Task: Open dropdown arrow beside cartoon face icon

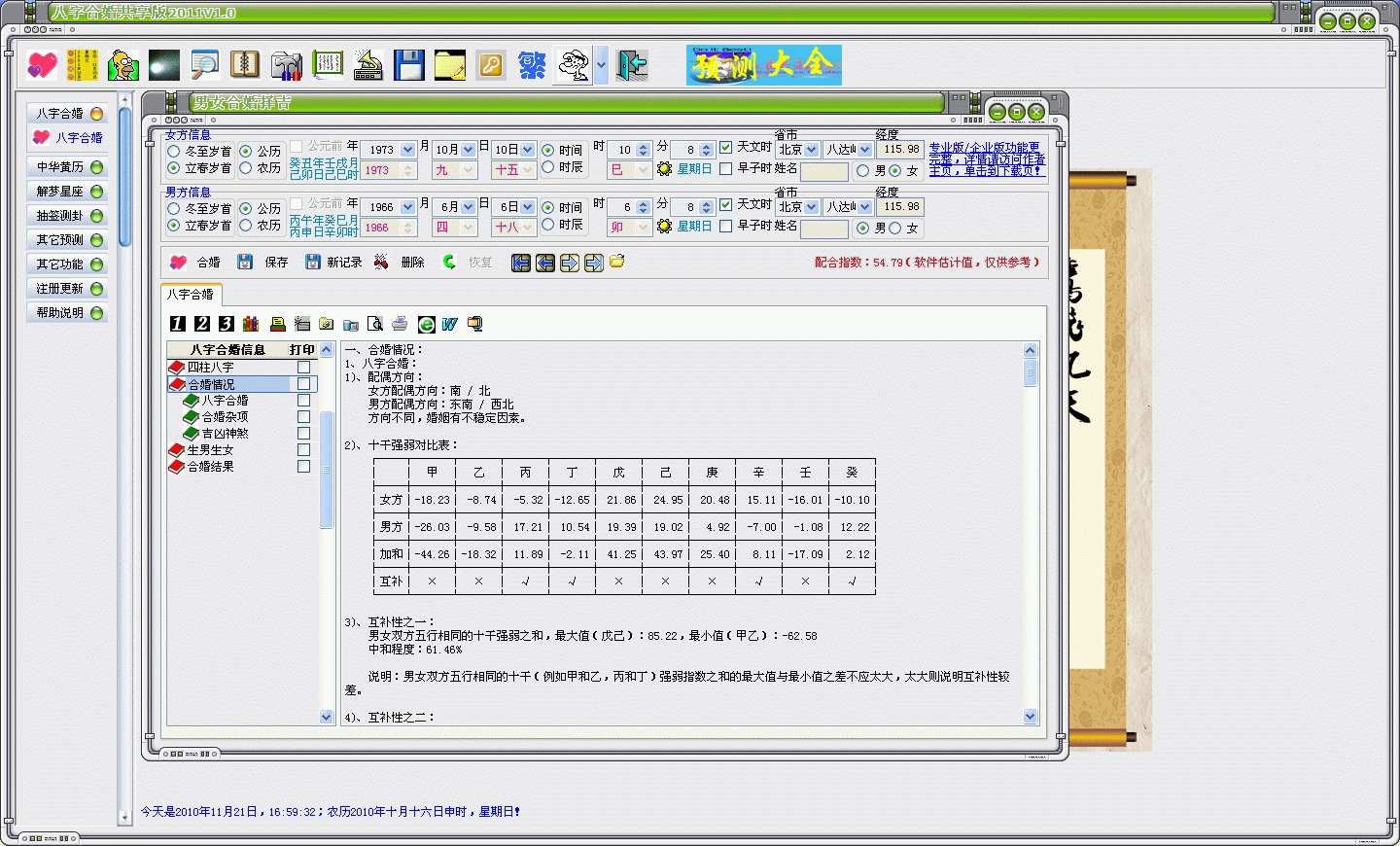Action: point(602,65)
